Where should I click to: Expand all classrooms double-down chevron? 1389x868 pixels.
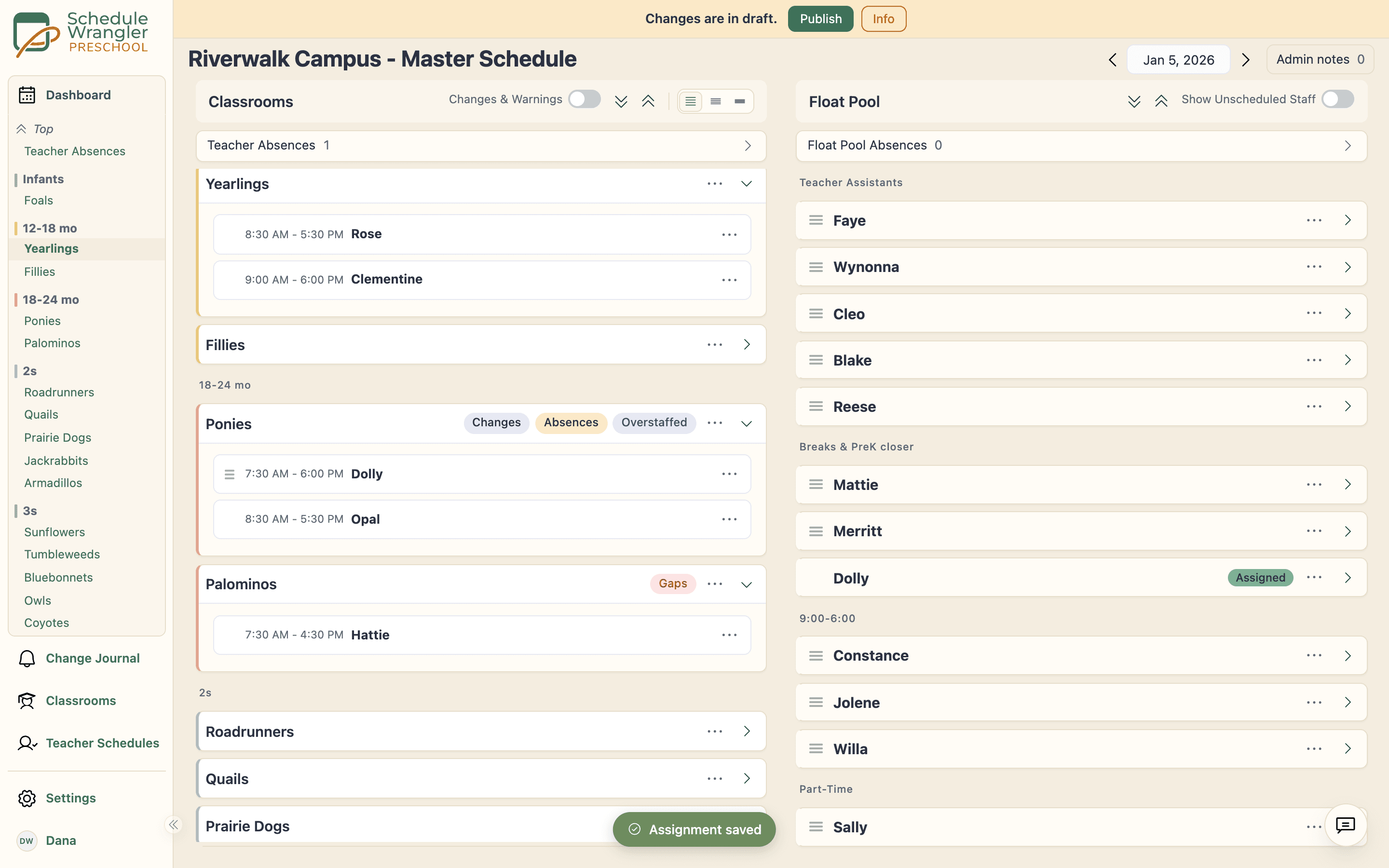[621, 102]
